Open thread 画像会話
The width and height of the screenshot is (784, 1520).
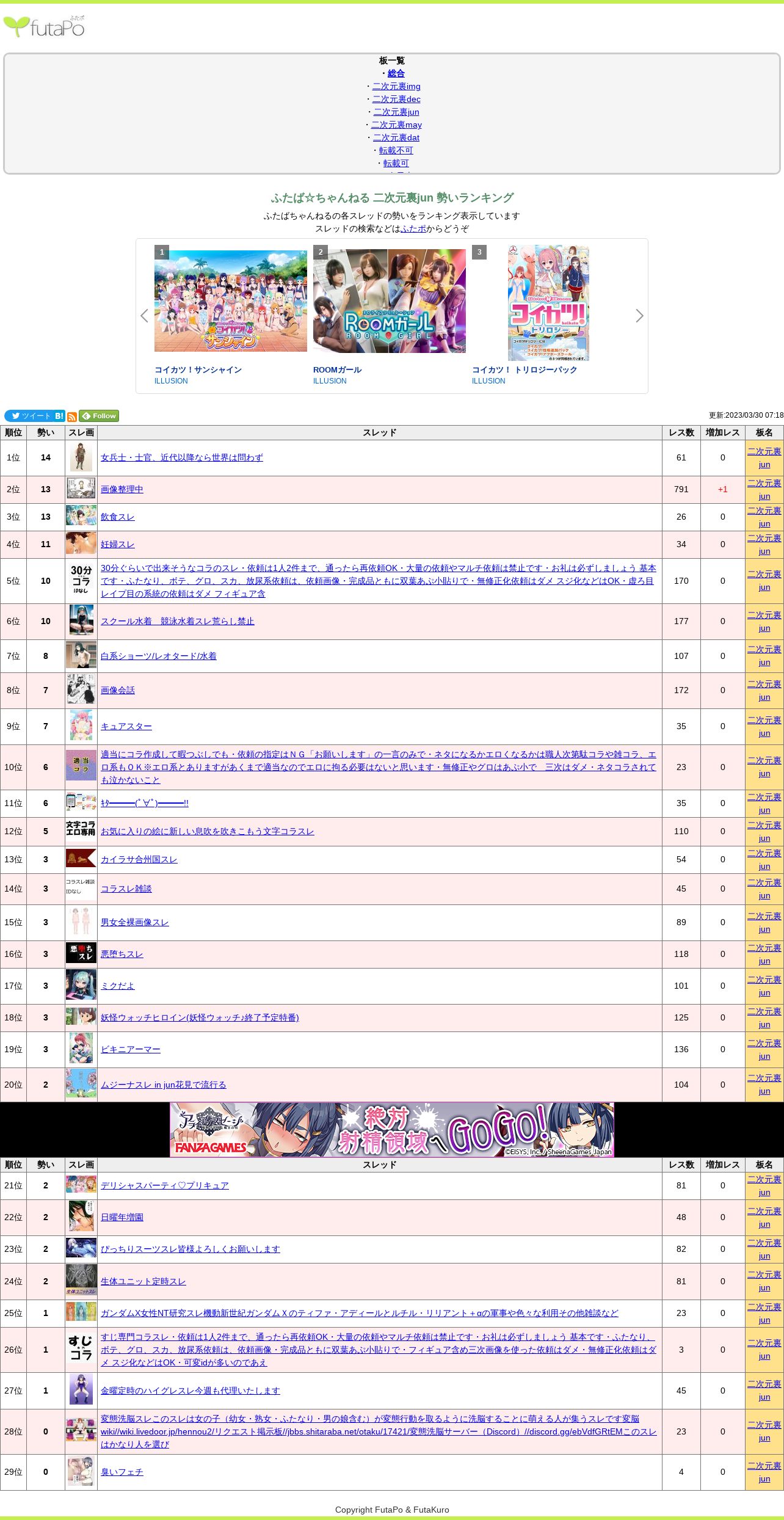point(118,690)
